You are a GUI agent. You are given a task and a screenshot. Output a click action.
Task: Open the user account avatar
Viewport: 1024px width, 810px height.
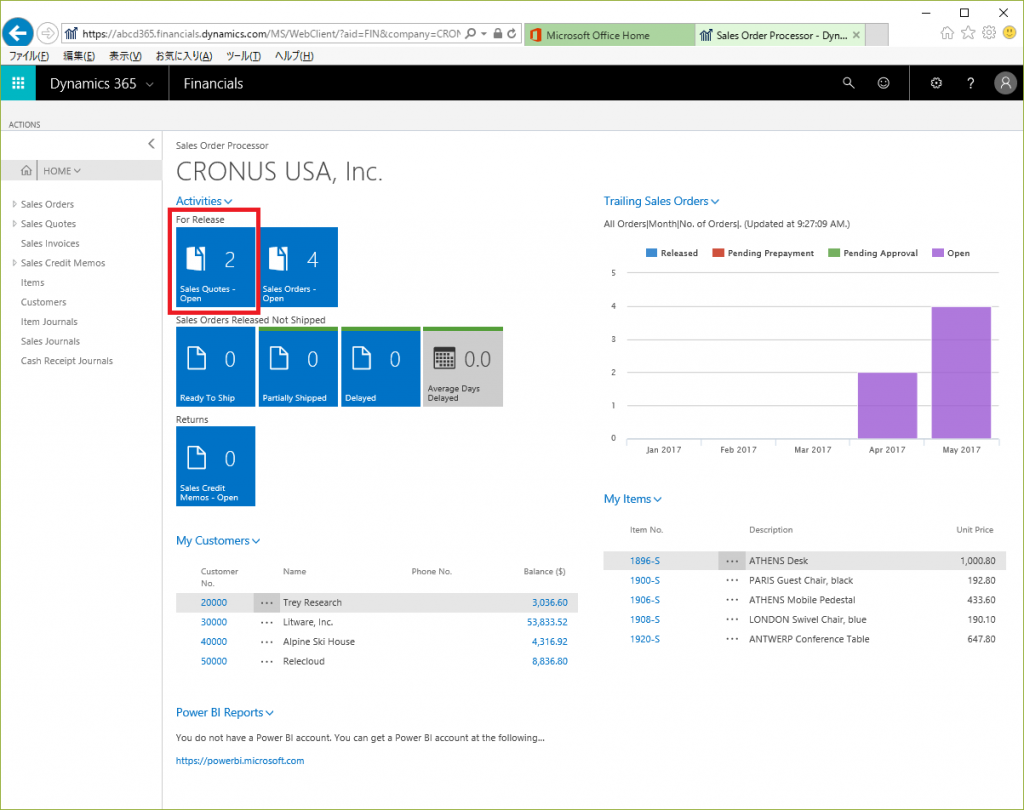[x=1005, y=83]
